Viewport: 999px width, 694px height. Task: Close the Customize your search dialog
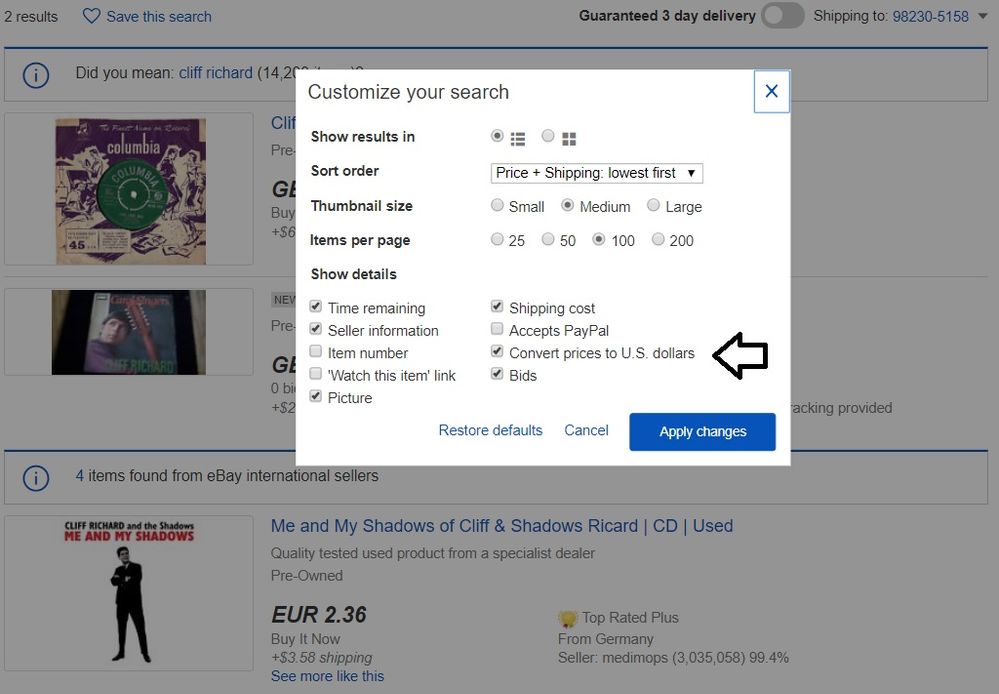[x=771, y=92]
